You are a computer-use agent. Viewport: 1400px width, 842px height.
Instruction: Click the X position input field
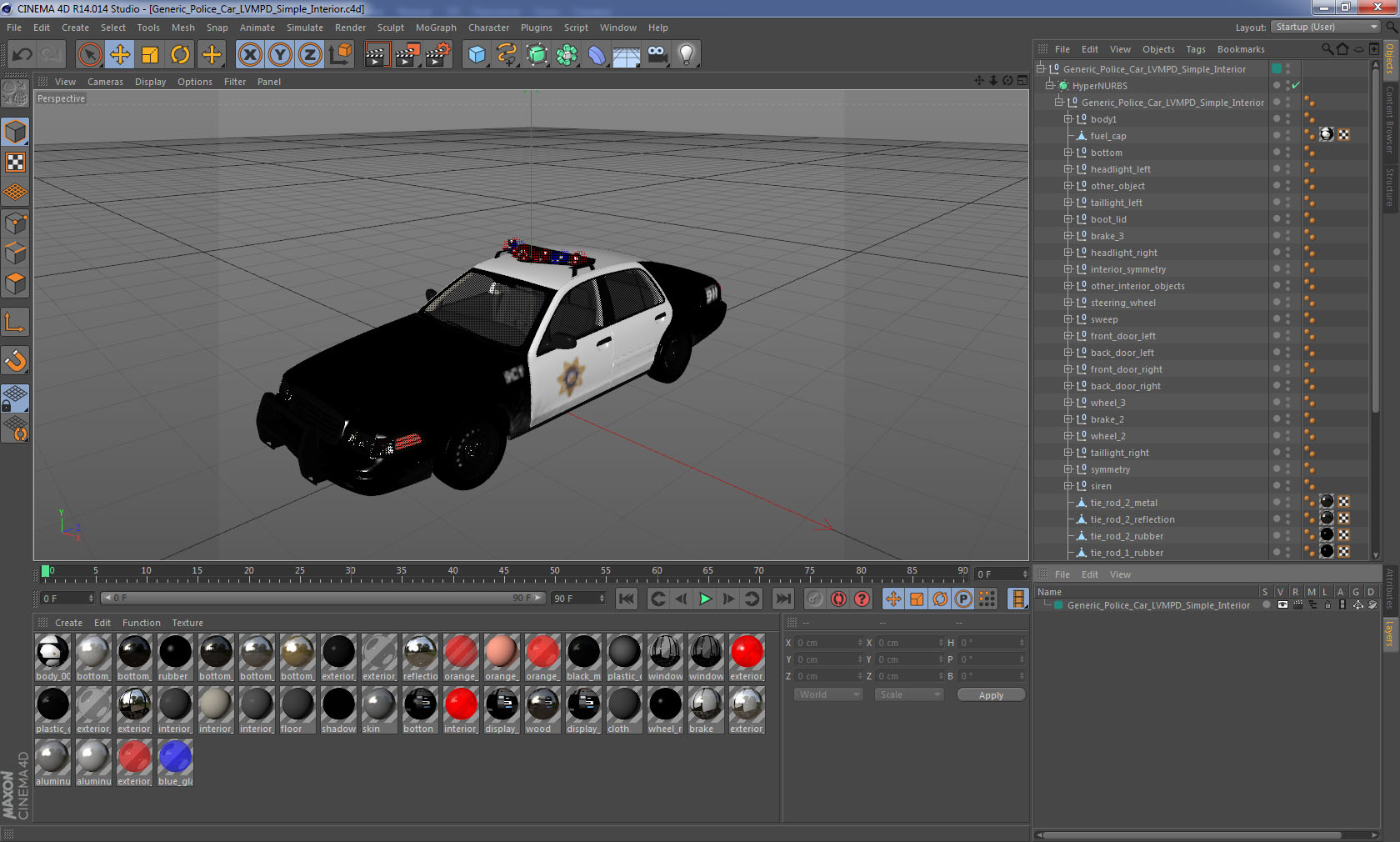(x=828, y=643)
